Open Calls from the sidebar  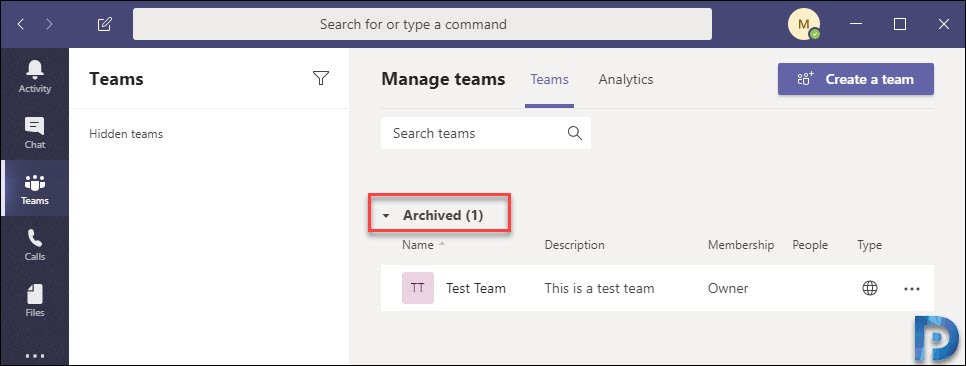coord(34,245)
